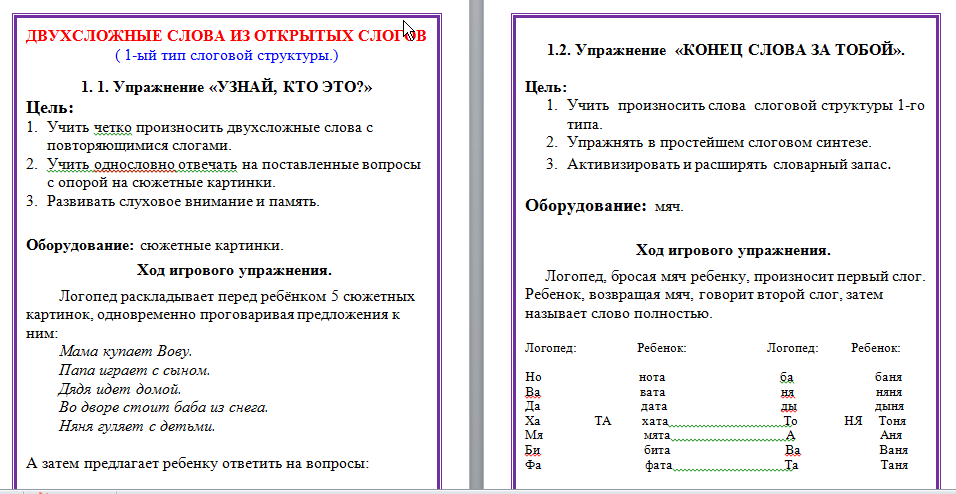Click the word 'баня'
This screenshot has width=956, height=494.
tap(888, 377)
